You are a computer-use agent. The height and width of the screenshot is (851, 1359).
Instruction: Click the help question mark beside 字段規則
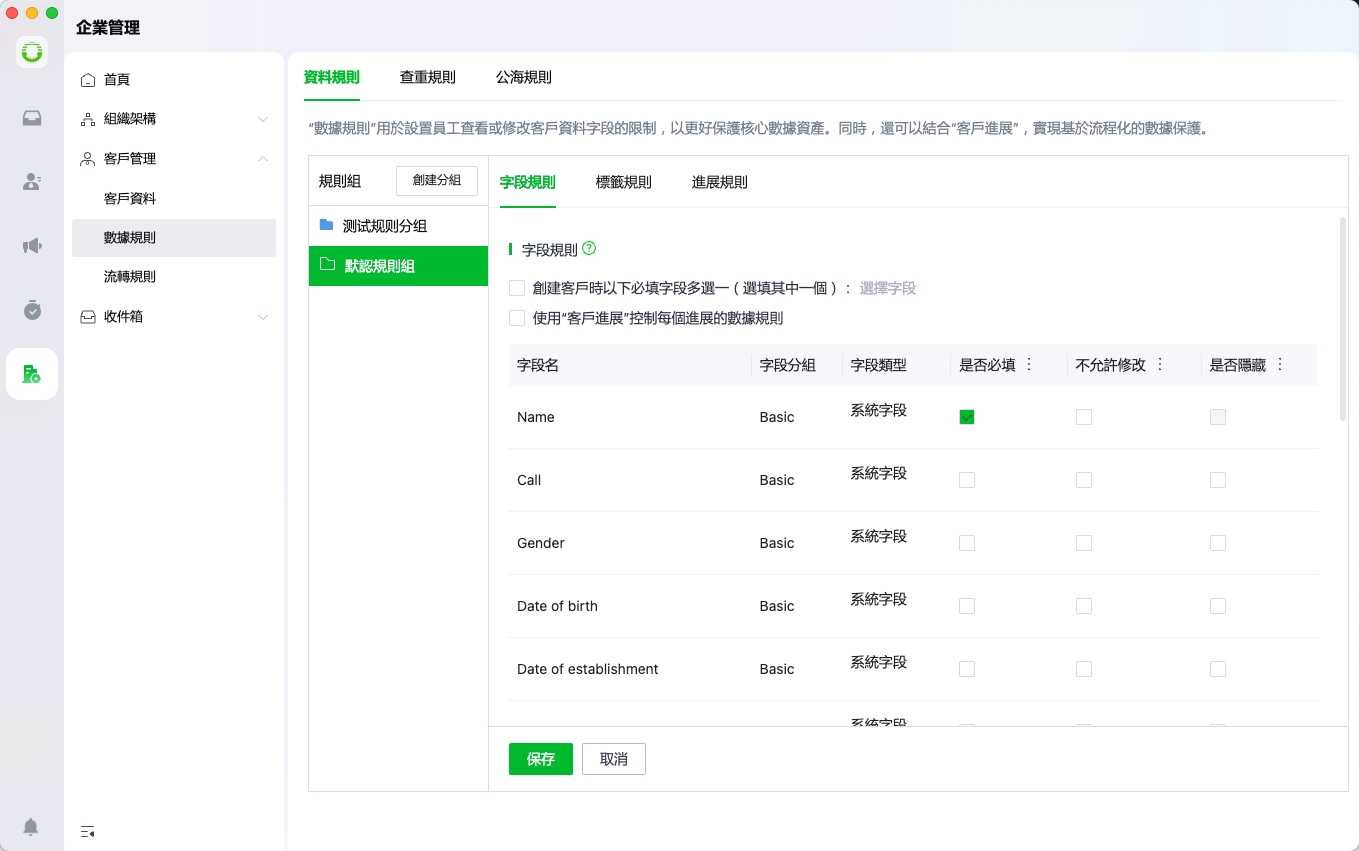[x=589, y=249]
